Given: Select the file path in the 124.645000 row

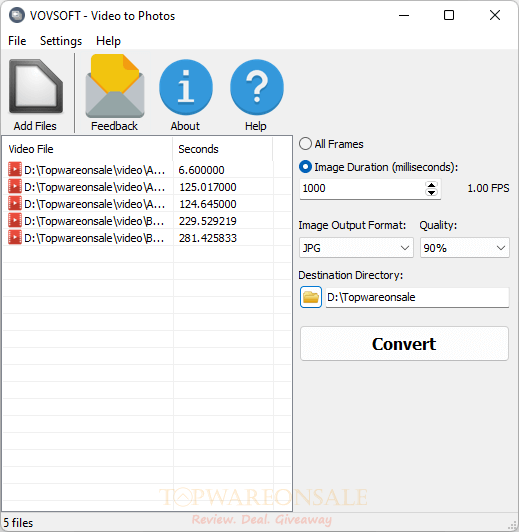Looking at the screenshot, I should 95,204.
